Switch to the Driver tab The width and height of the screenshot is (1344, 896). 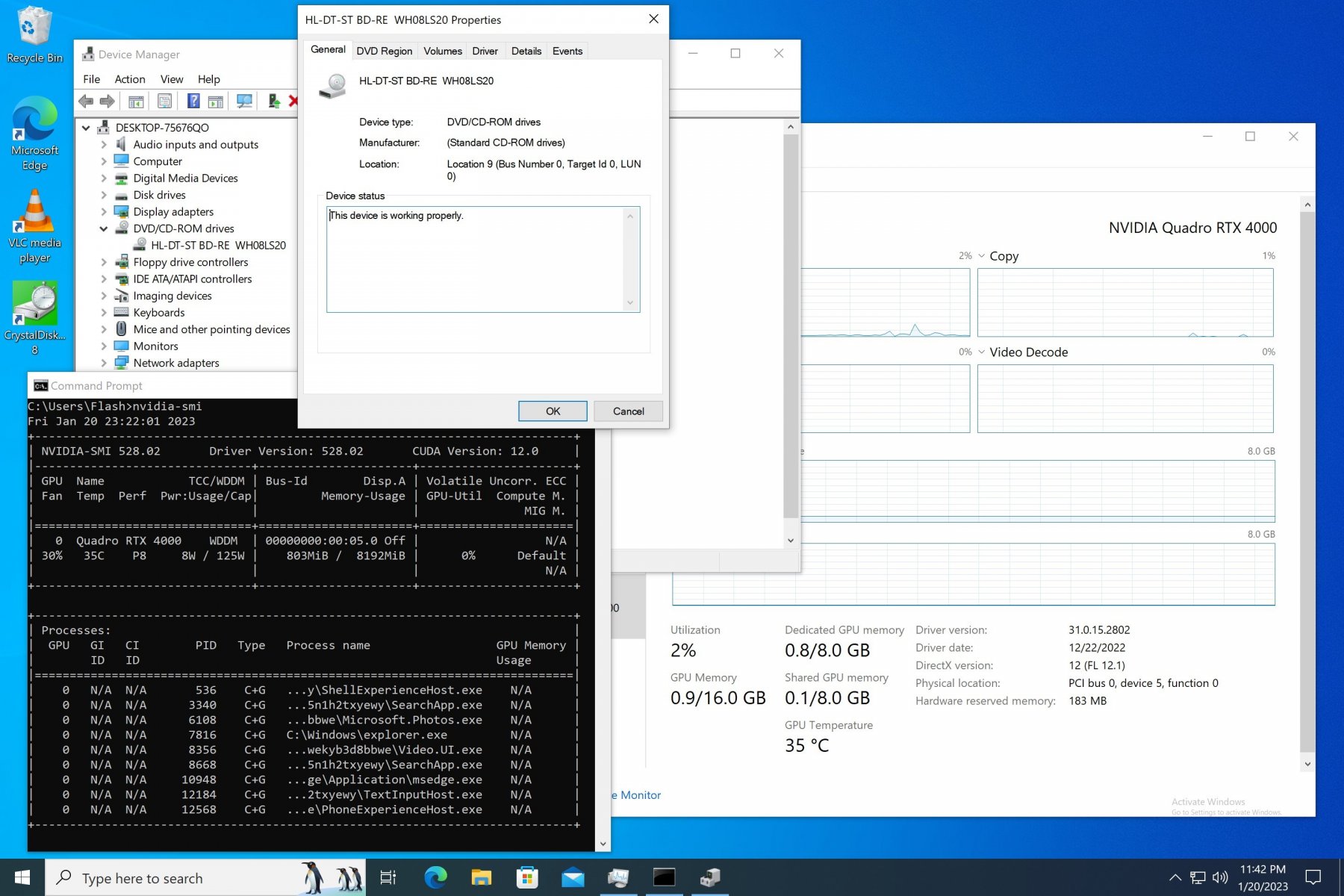point(485,51)
